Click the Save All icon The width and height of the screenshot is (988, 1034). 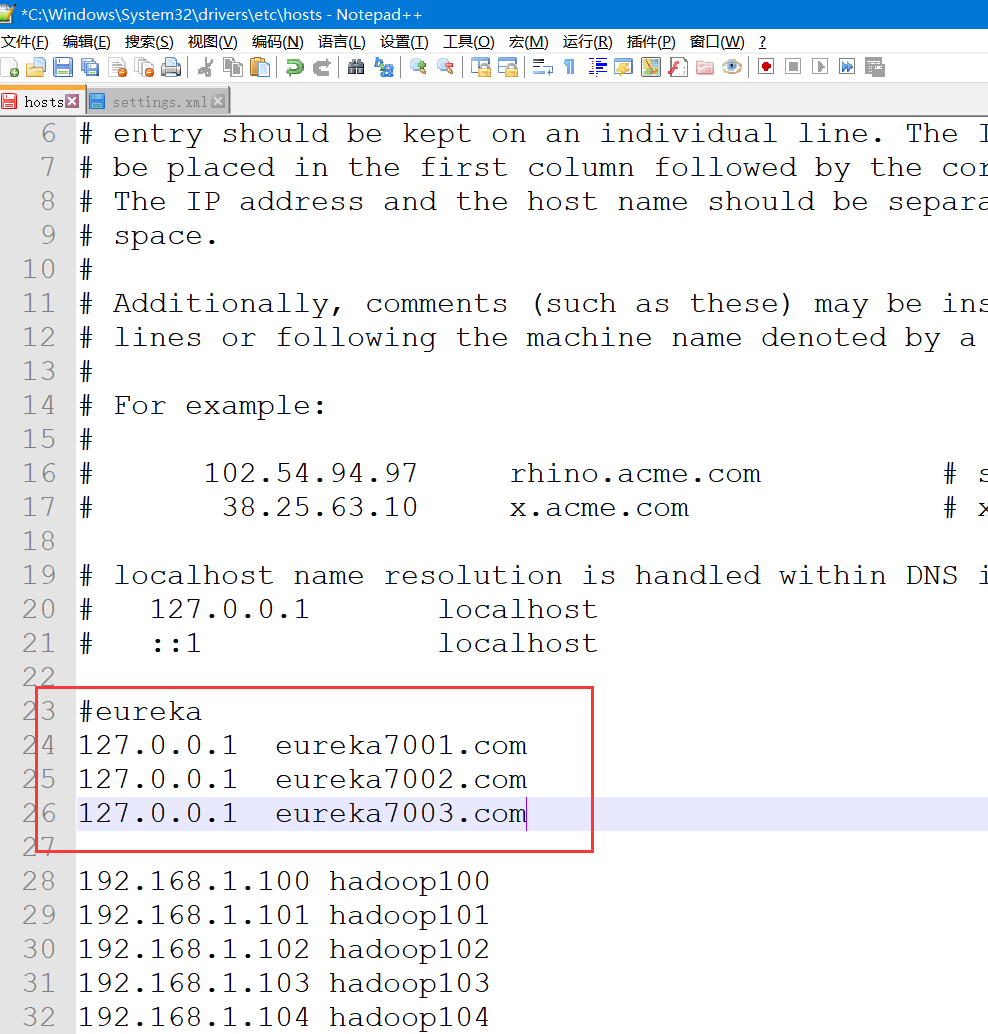pos(90,67)
